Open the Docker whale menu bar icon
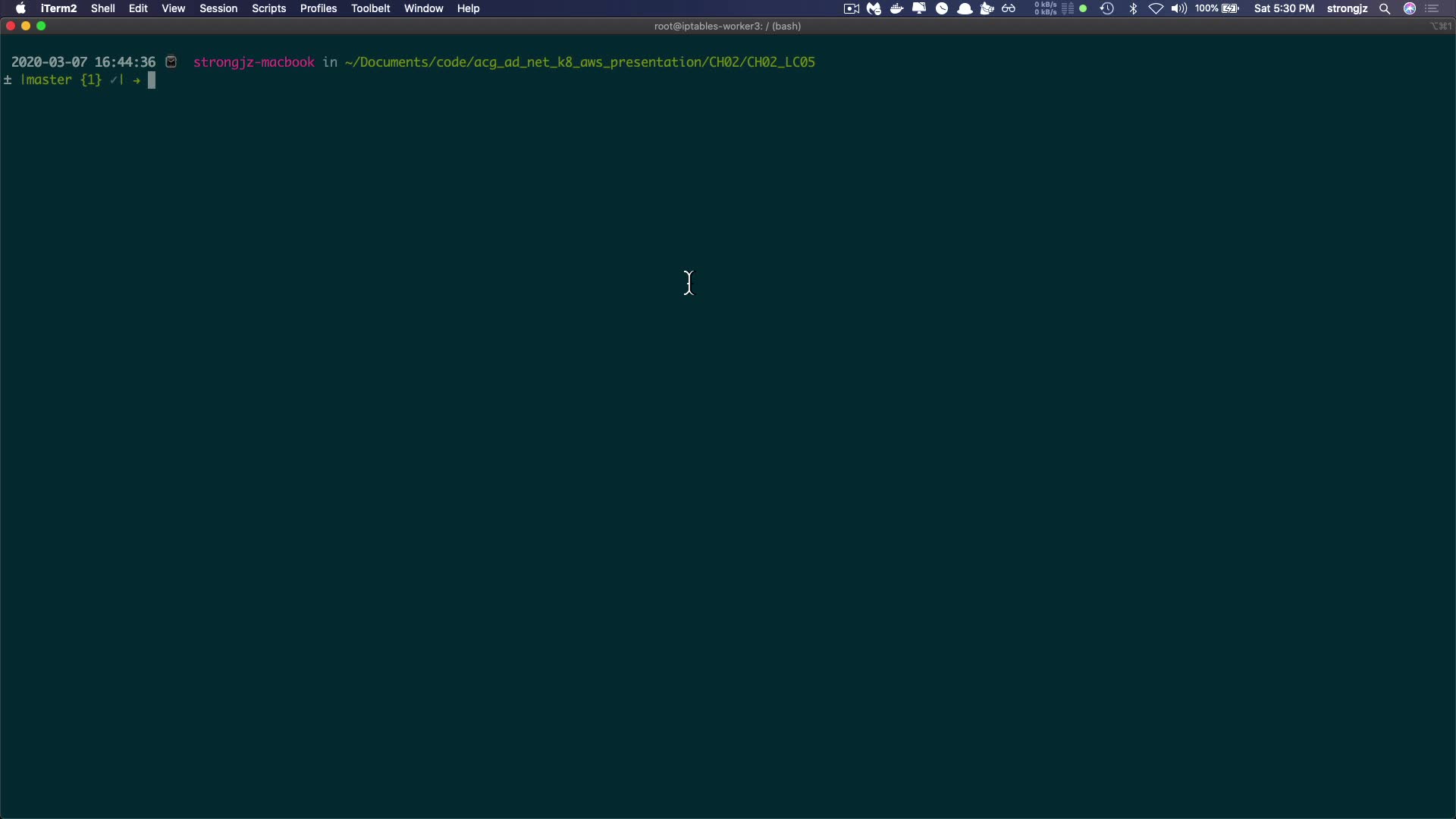The height and width of the screenshot is (819, 1456). 896,8
